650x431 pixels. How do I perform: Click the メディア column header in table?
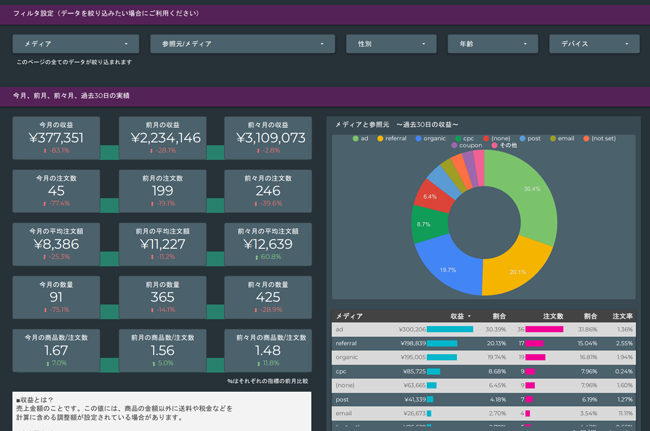[x=349, y=316]
